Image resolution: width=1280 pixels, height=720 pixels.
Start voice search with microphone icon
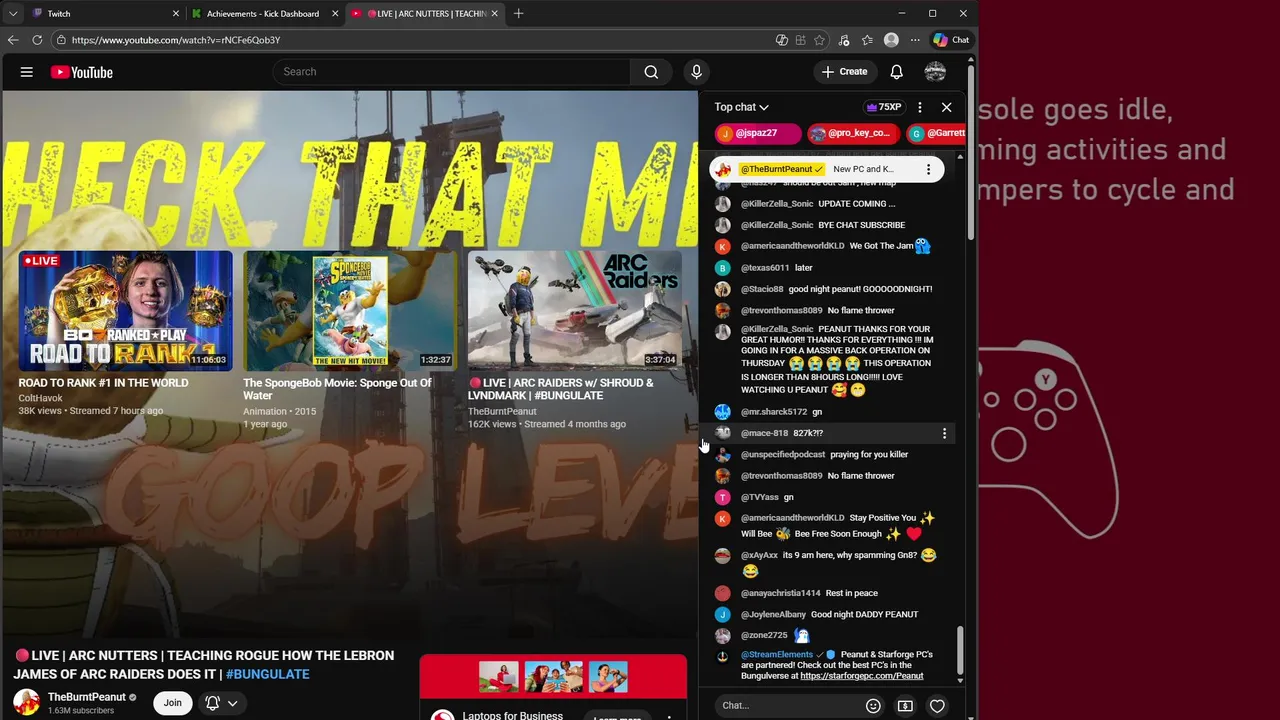point(697,72)
